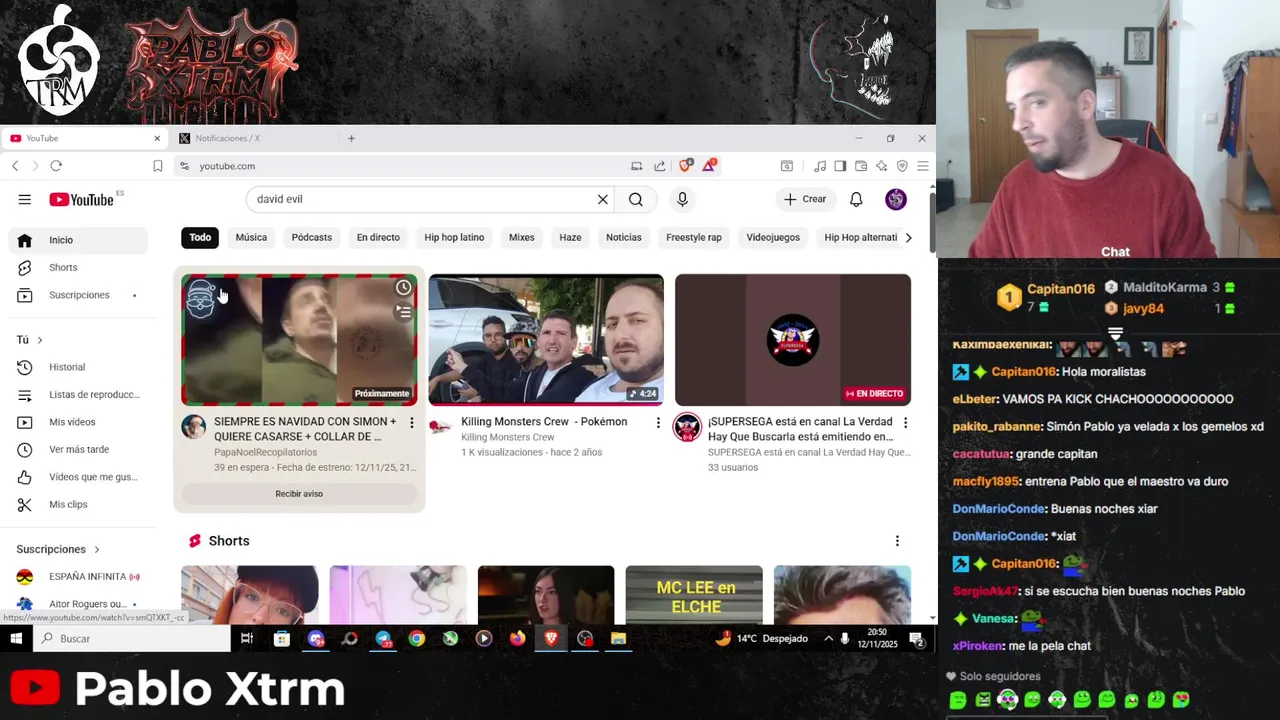
Task: Open Shorts in the sidebar
Action: coord(78,267)
